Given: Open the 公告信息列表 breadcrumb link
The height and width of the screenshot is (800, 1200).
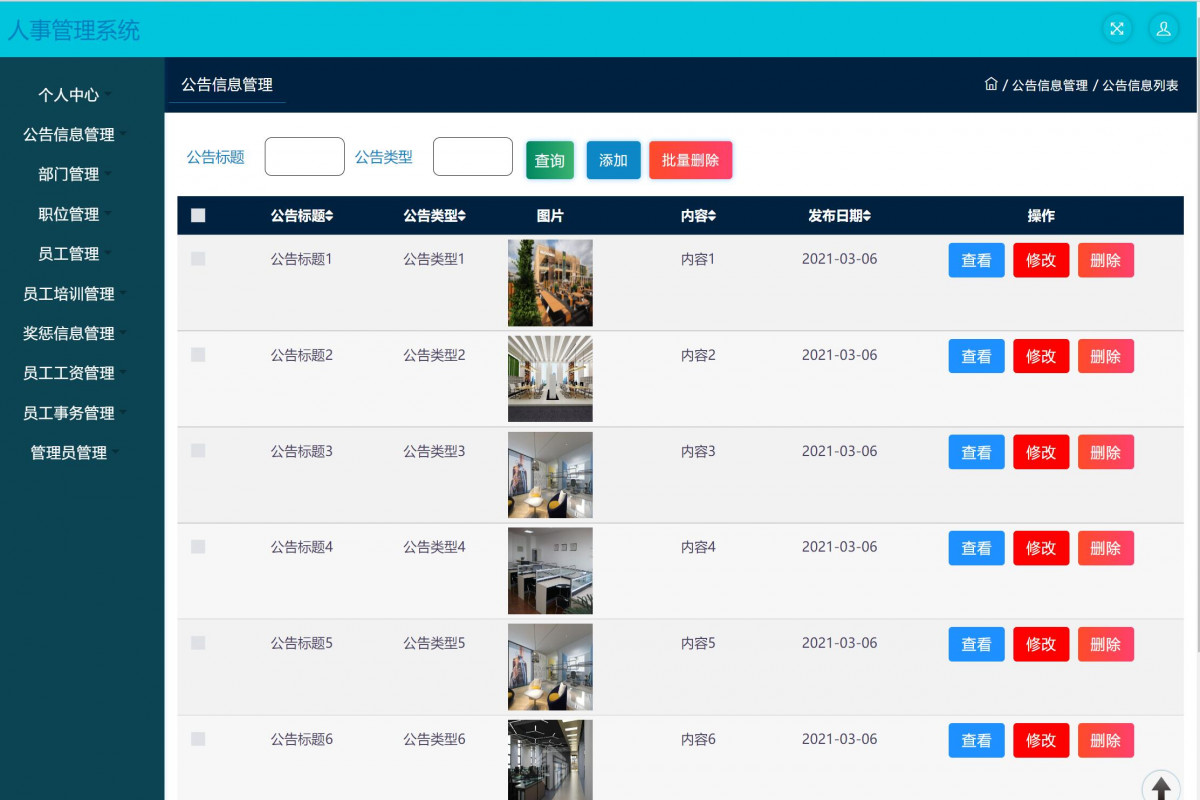Looking at the screenshot, I should tap(1140, 85).
